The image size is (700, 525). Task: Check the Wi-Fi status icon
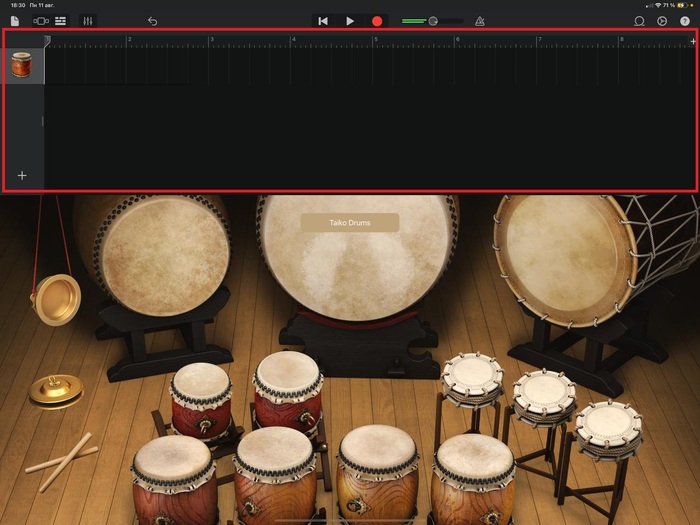658,5
